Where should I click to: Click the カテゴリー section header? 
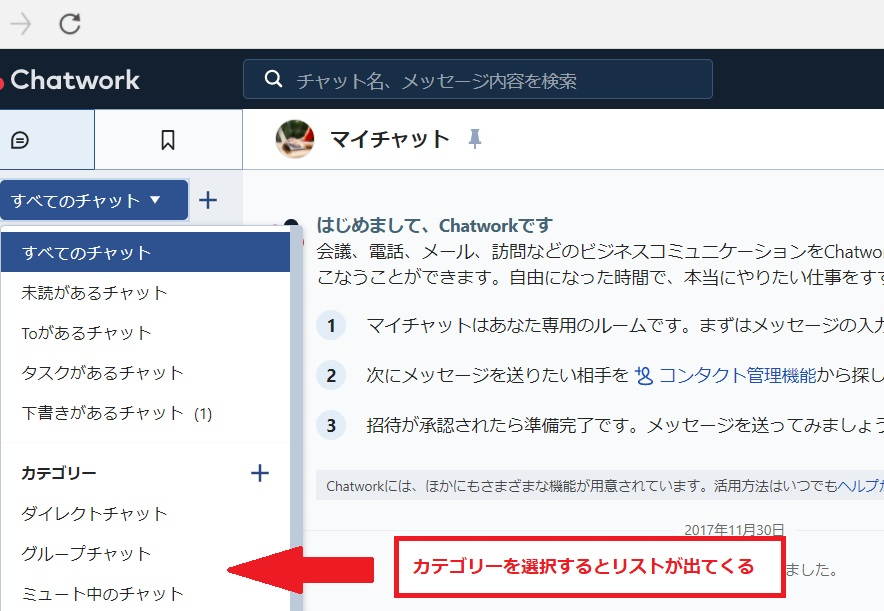click(x=59, y=473)
